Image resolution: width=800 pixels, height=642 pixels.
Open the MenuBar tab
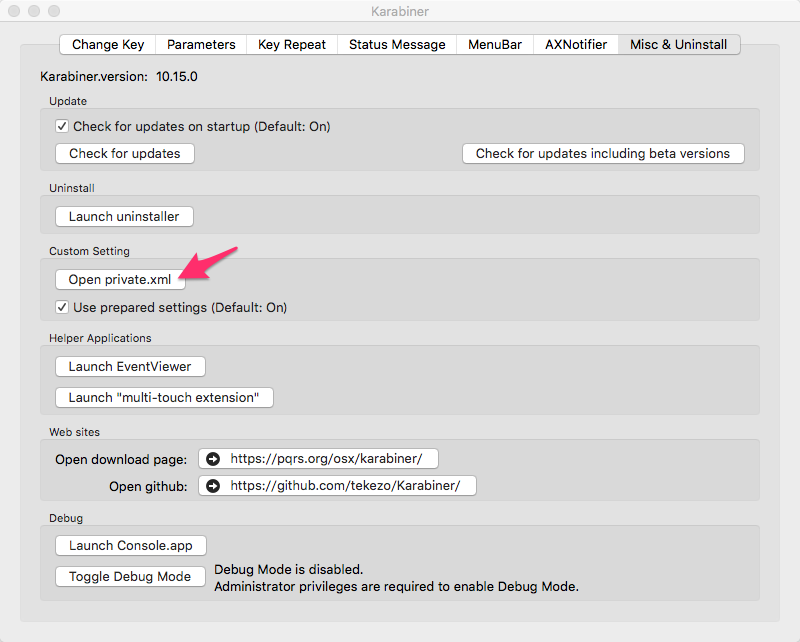point(495,44)
